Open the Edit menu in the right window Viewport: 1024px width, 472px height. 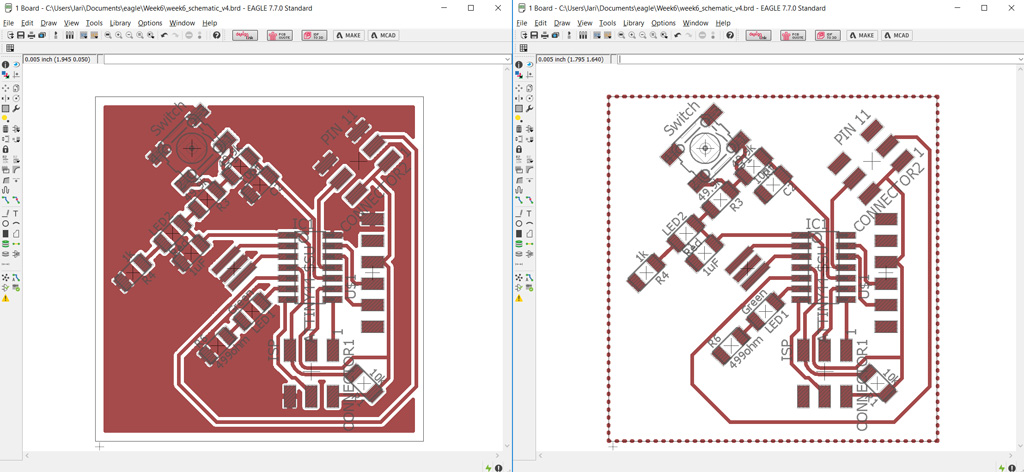pyautogui.click(x=539, y=23)
